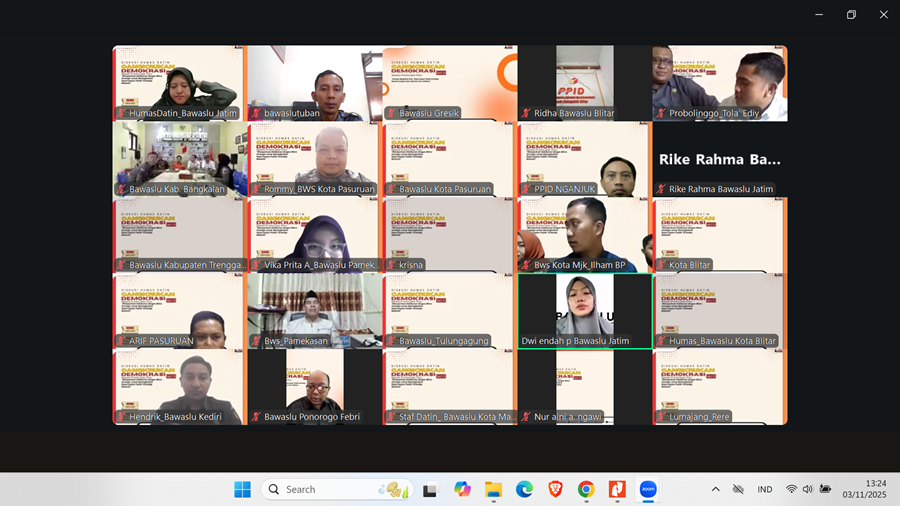Expand the hidden system tray icons chevron

[x=715, y=489]
